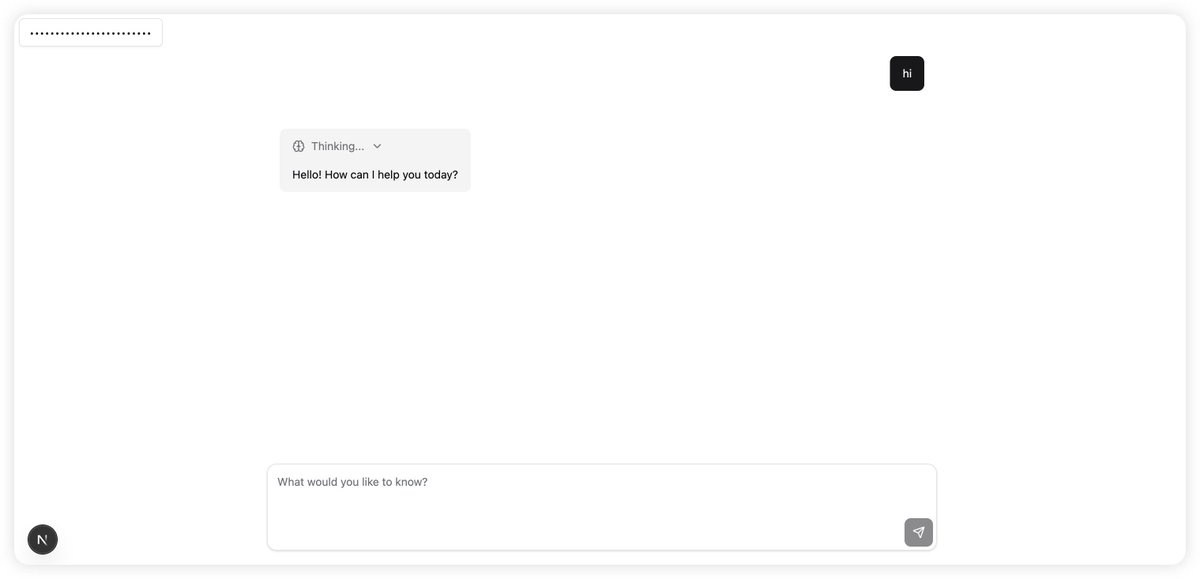
Task: Click the "Hello! How can I help you today?" reply
Action: tap(375, 174)
